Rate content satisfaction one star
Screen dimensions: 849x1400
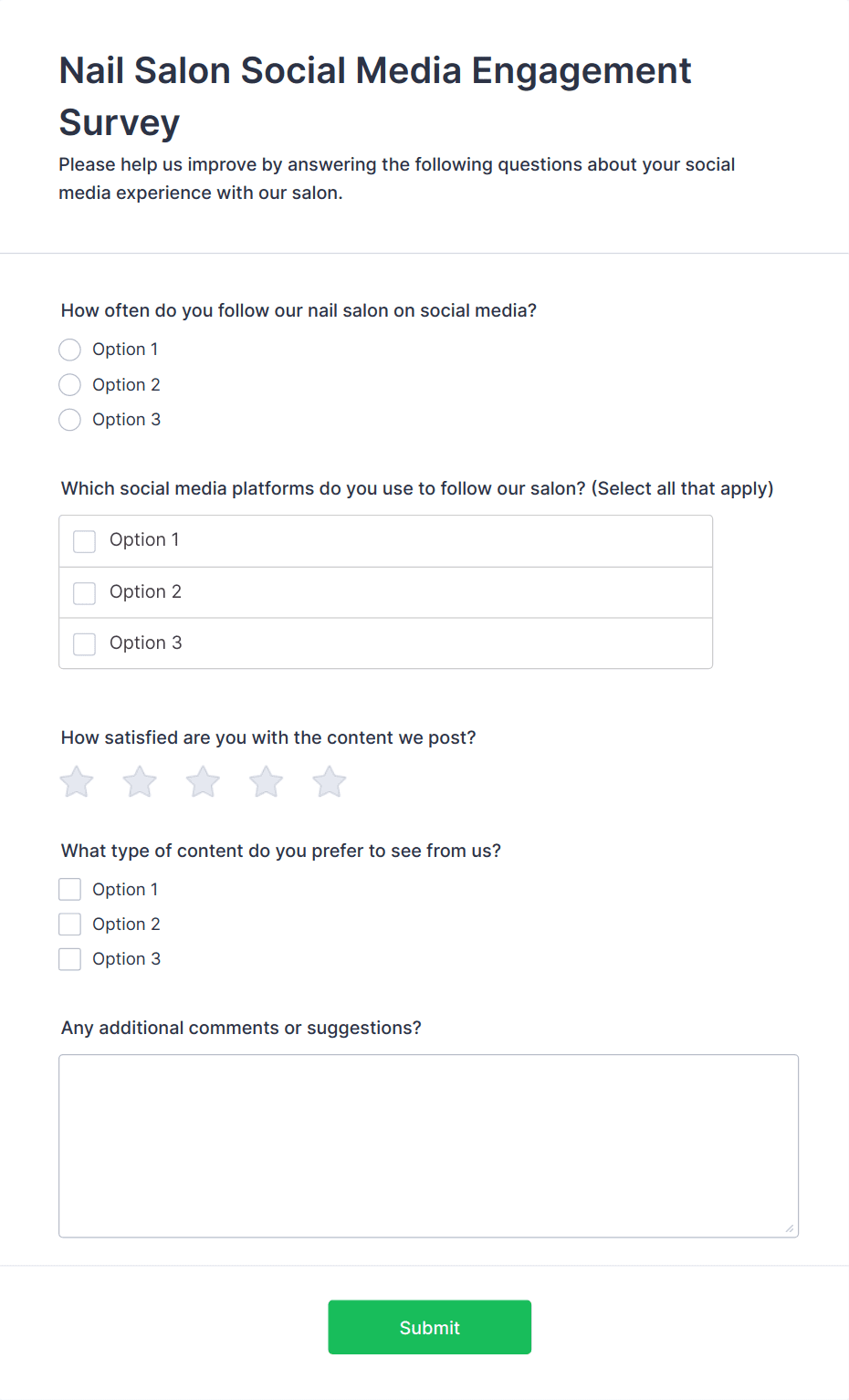click(x=77, y=782)
